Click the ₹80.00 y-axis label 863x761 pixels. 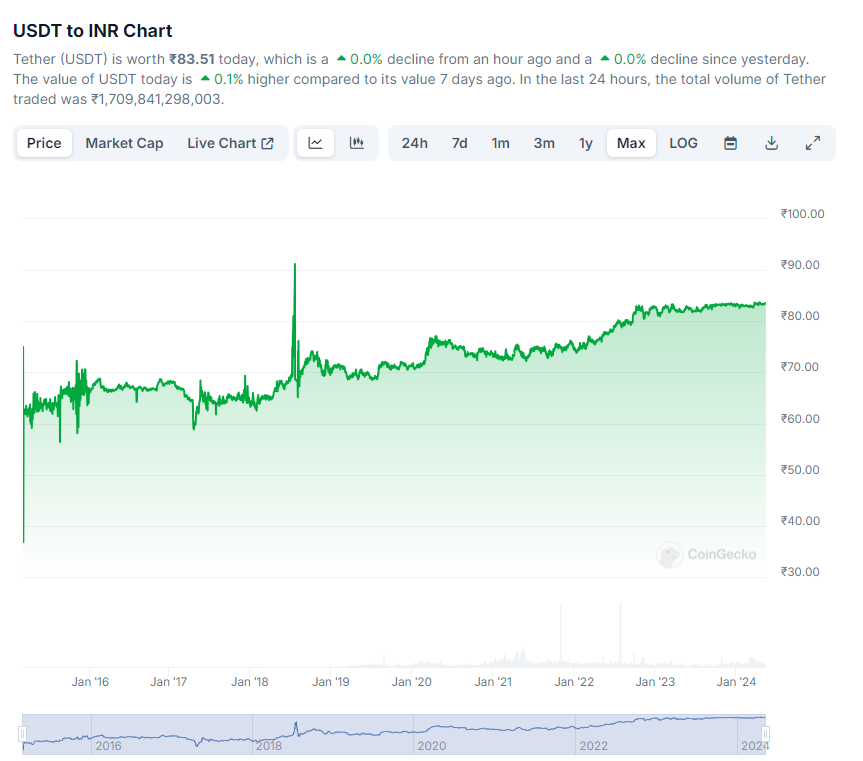(800, 316)
